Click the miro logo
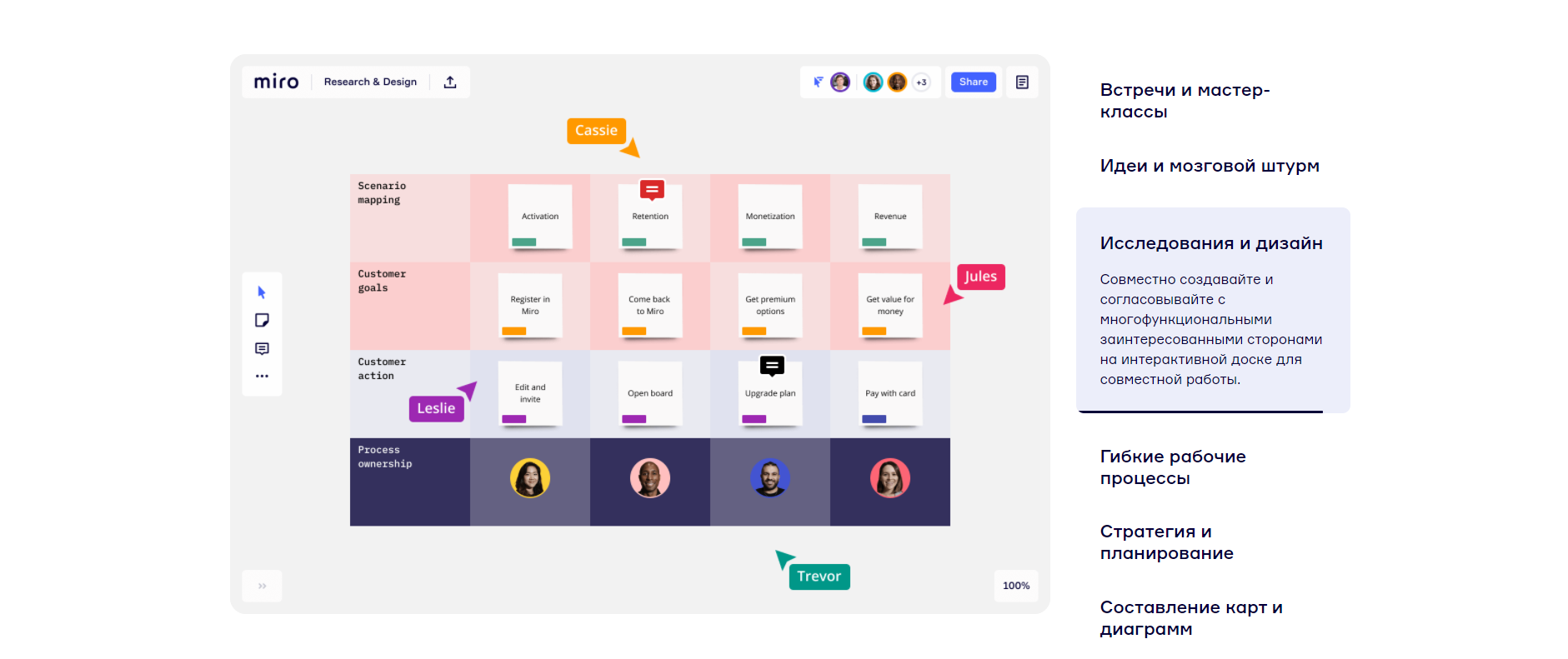Screen dimensions: 1568x659 click(x=276, y=82)
